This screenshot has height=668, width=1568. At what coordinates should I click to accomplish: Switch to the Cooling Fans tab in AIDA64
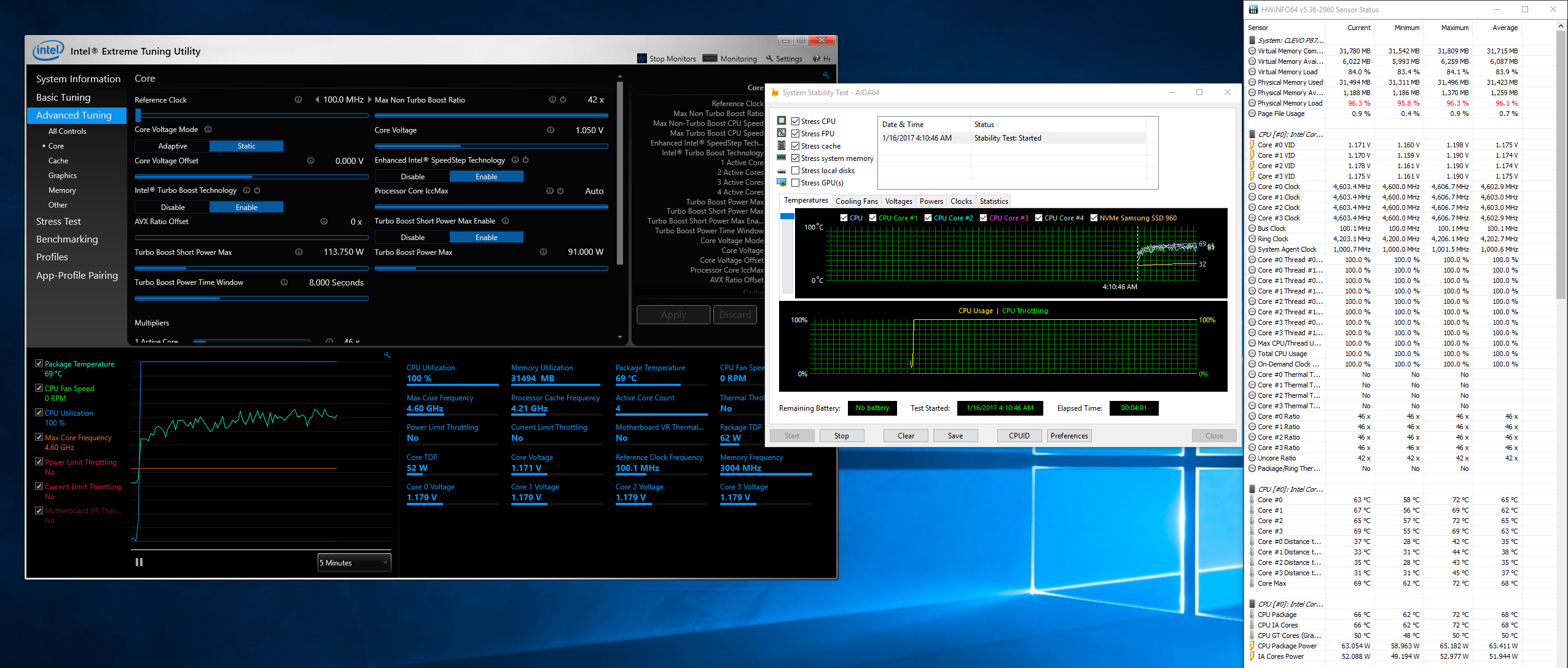(x=857, y=201)
